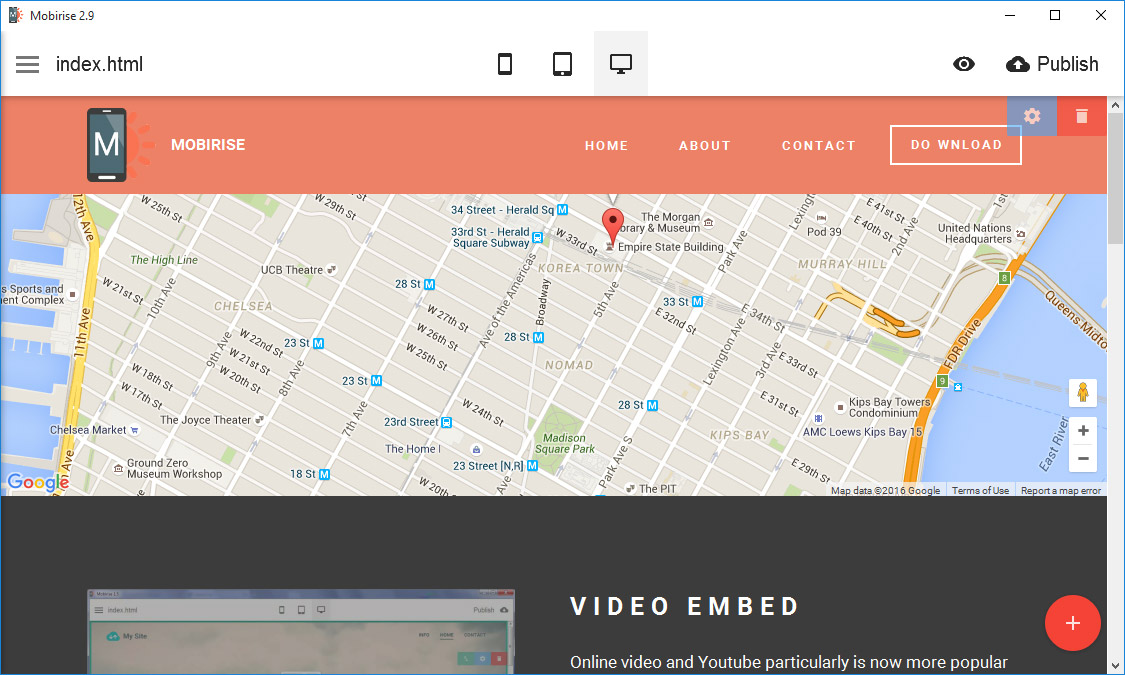Click the Chelsea Market shopping icon
The width and height of the screenshot is (1125, 675).
[x=134, y=430]
